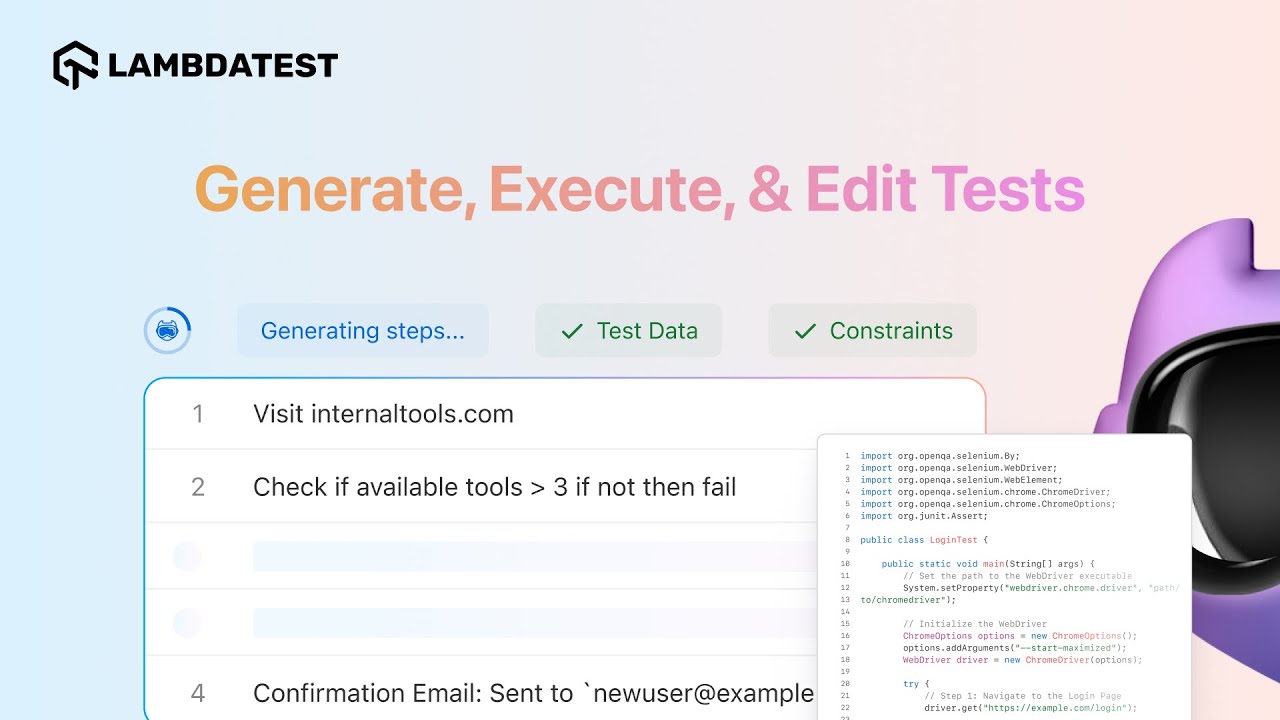Open the Generating steps... tab
This screenshot has width=1280, height=720.
point(363,331)
